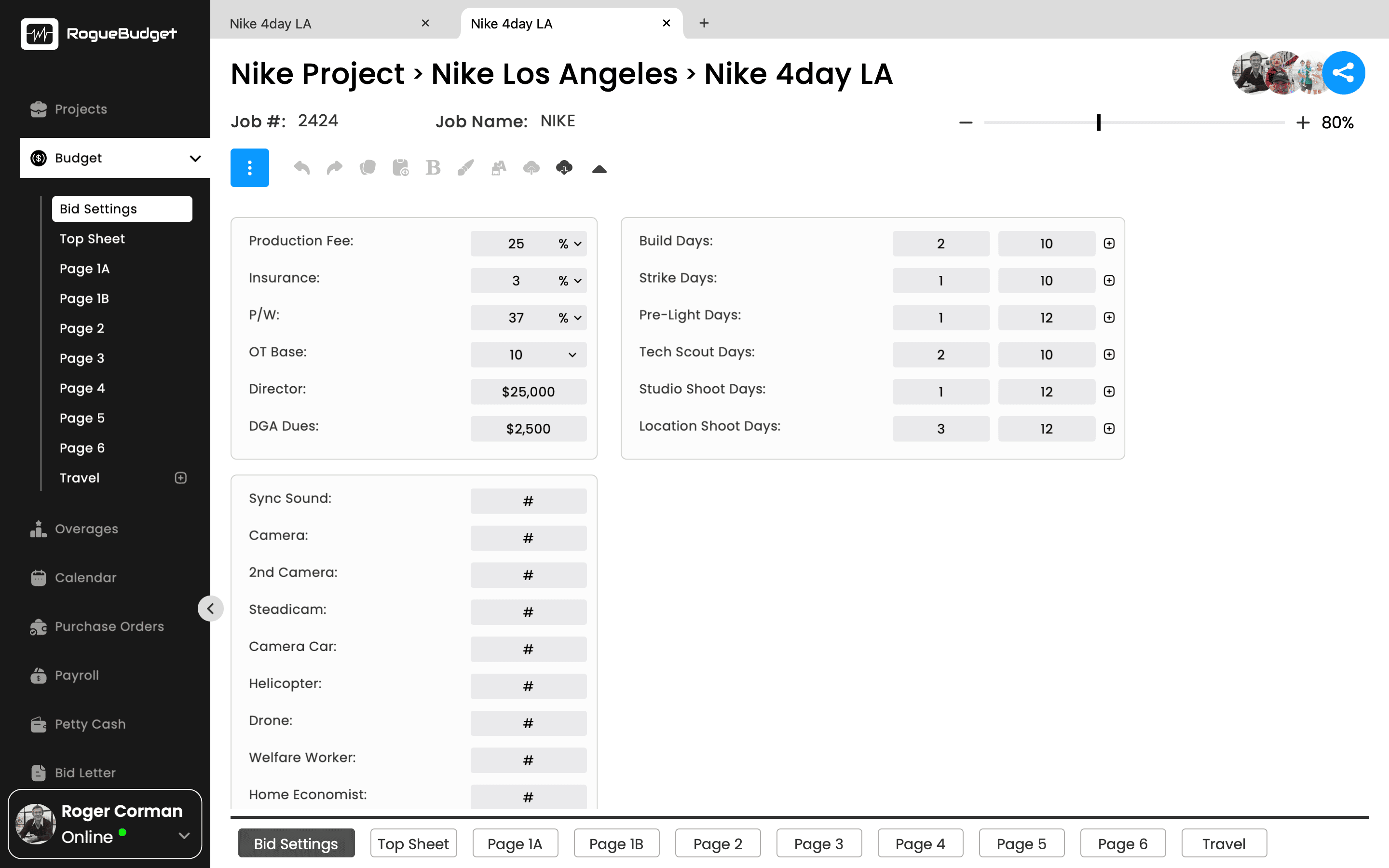Viewport: 1389px width, 868px height.
Task: Open Projects in the sidebar
Action: tap(69, 109)
